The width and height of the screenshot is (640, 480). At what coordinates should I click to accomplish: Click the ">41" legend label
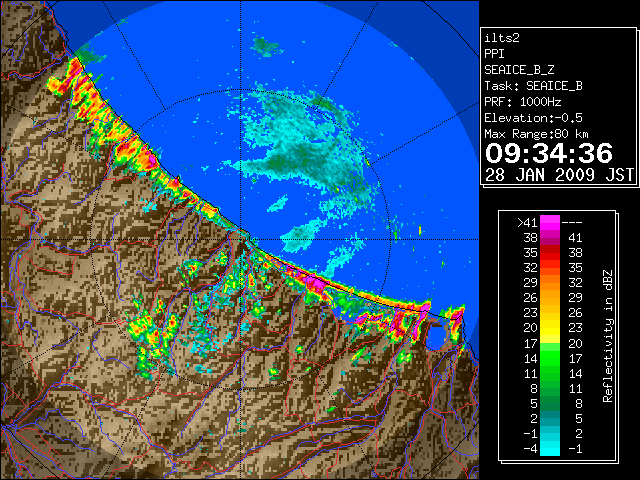coord(527,223)
